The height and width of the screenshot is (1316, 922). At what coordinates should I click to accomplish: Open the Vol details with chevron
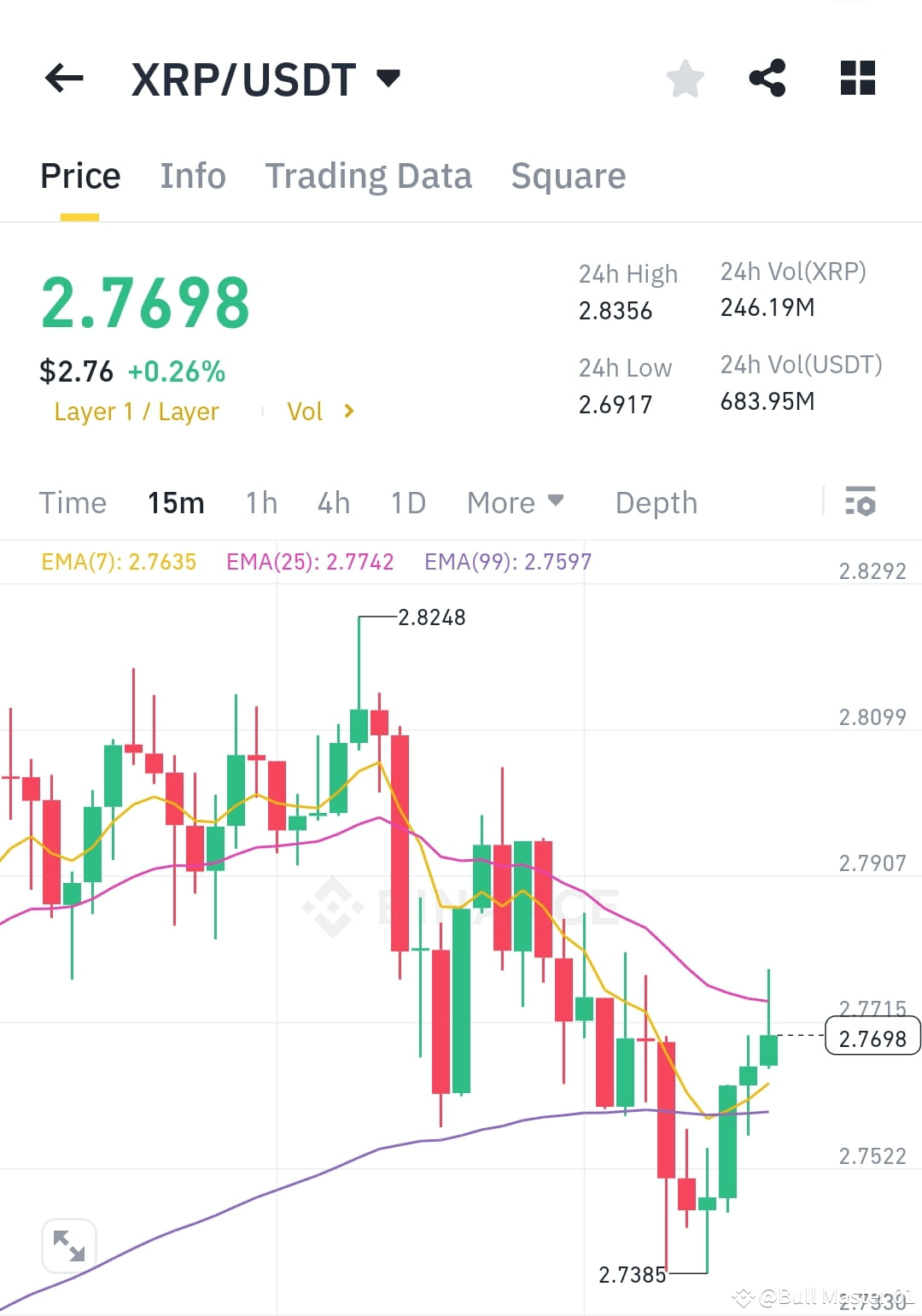tap(320, 411)
